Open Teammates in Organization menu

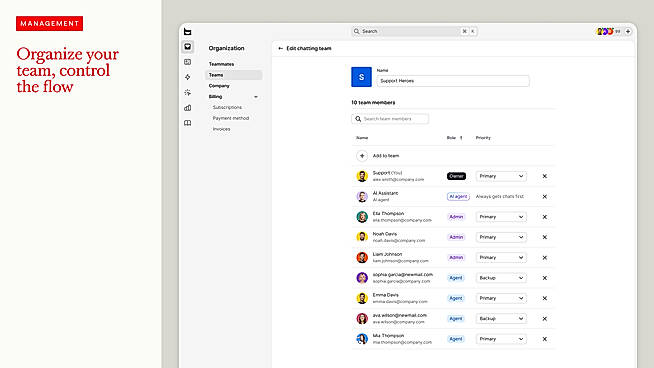tap(221, 64)
